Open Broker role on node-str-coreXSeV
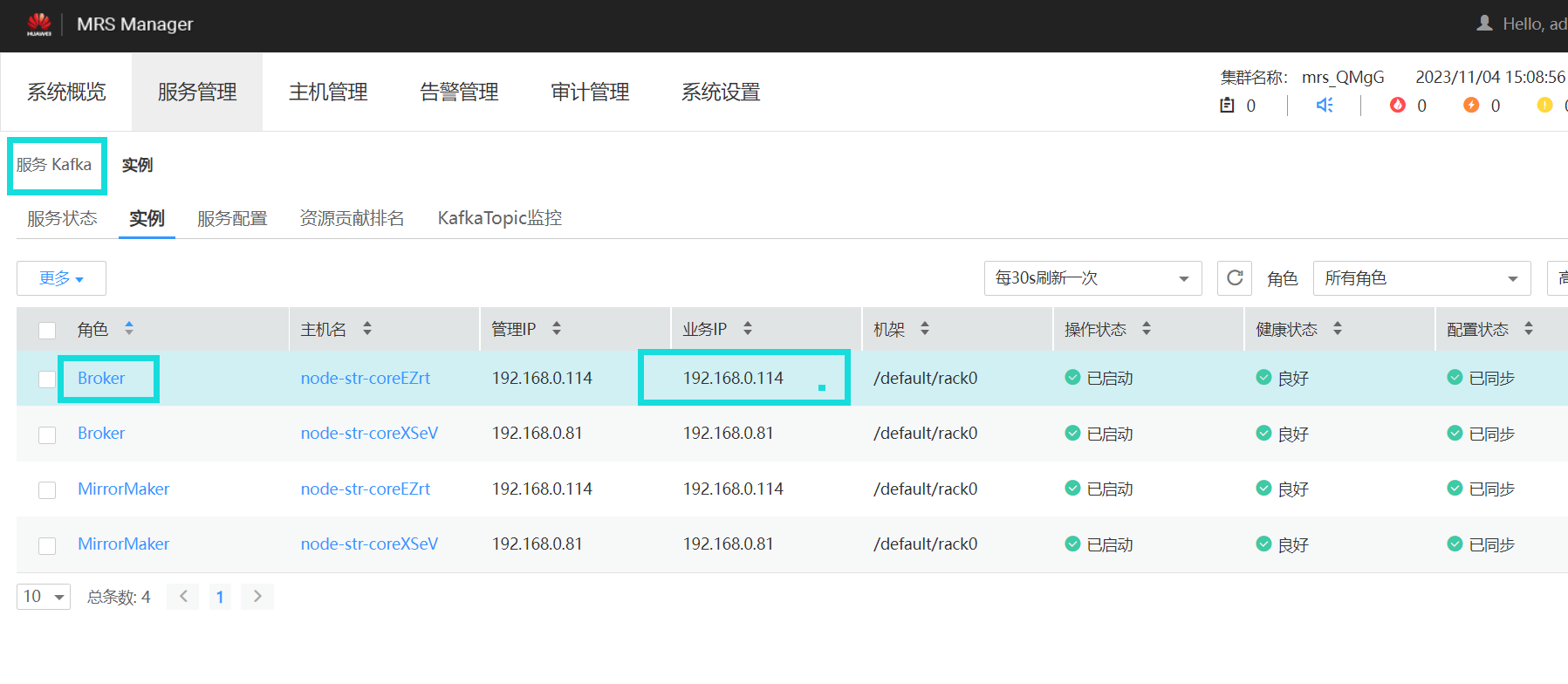 101,433
